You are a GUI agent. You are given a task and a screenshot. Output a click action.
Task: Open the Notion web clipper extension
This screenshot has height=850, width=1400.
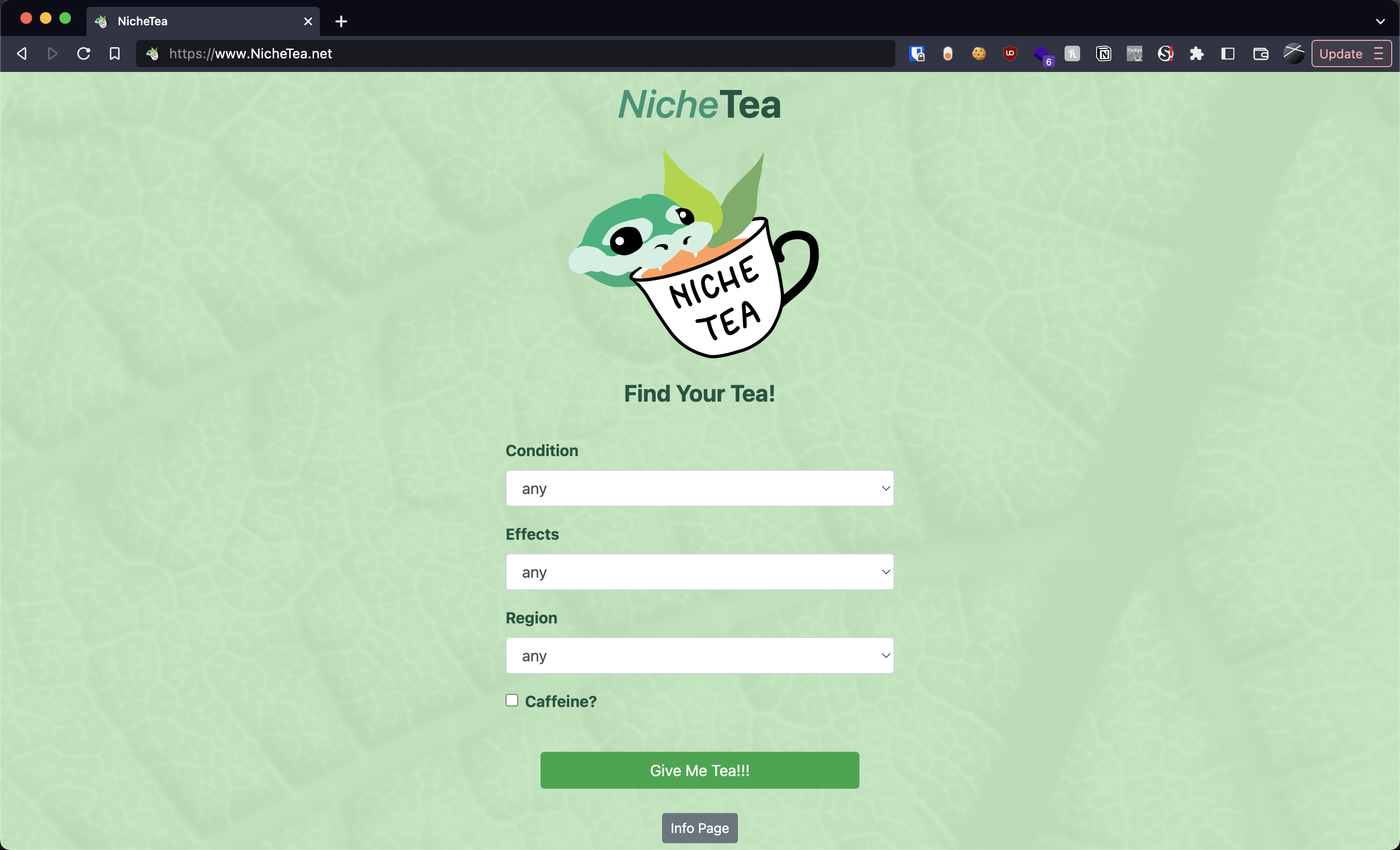pyautogui.click(x=1103, y=54)
